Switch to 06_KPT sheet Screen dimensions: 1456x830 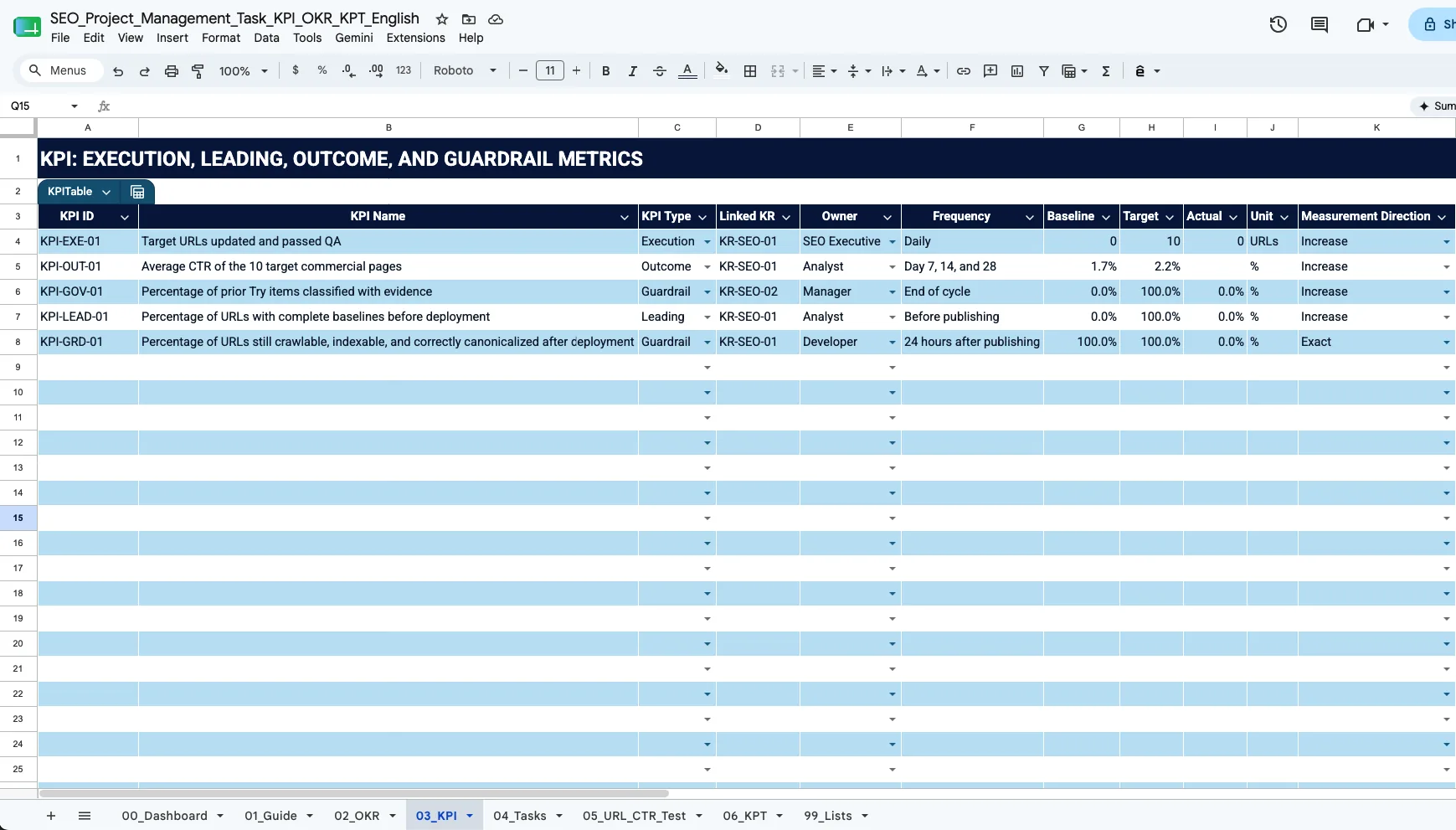[744, 816]
